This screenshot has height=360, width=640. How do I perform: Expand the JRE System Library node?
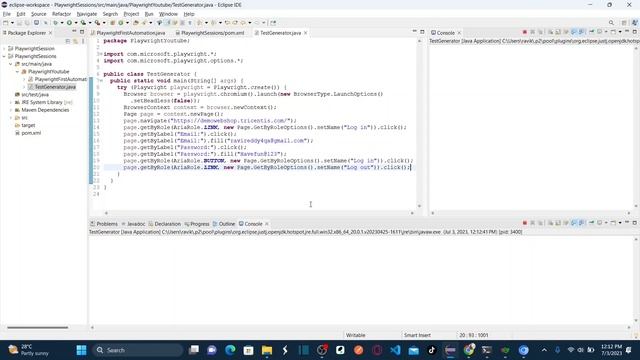tap(11, 102)
